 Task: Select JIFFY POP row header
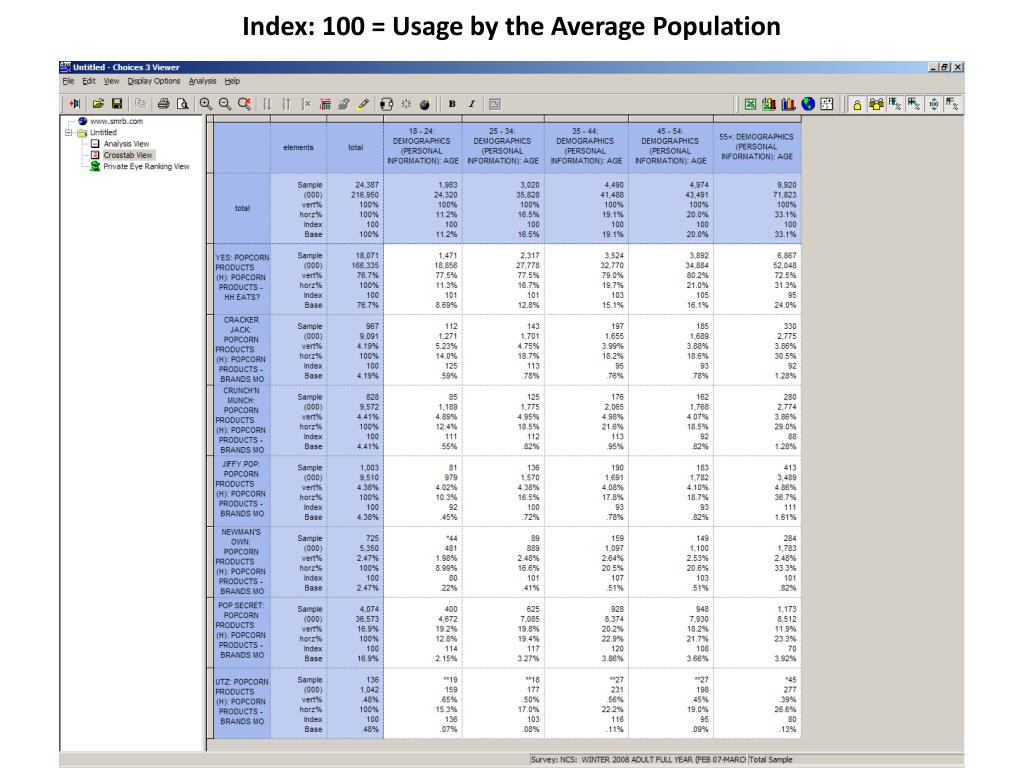tap(242, 491)
